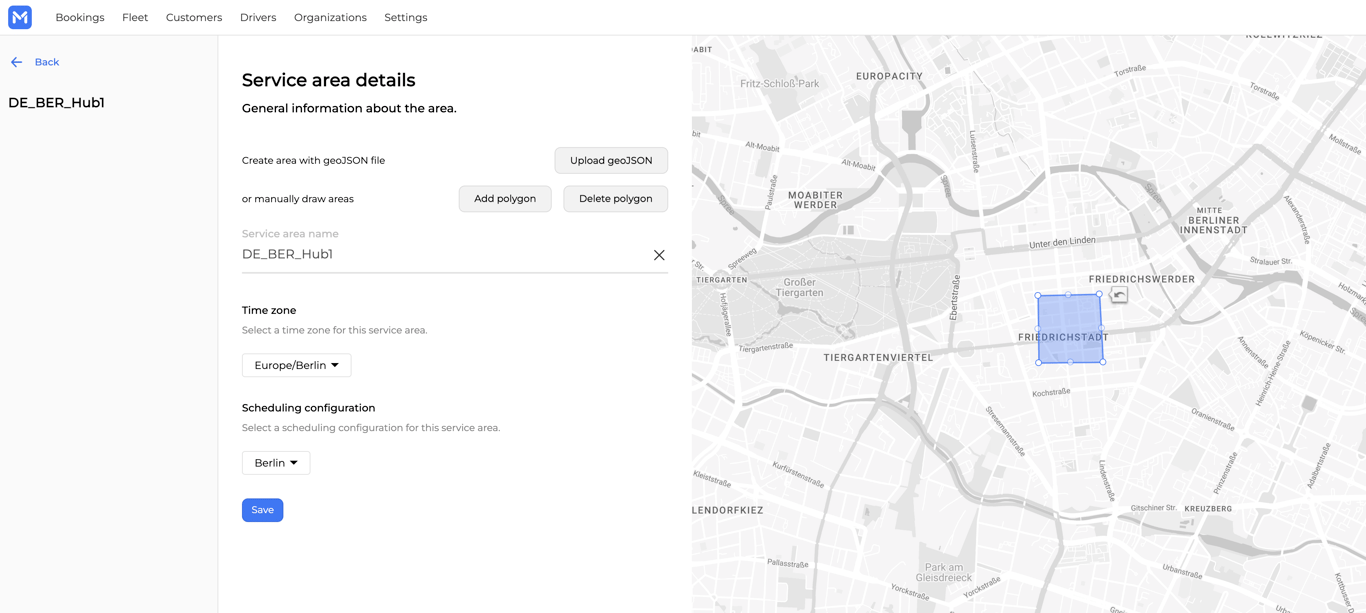Click the polygon's bottom-left corner handle
This screenshot has height=613, width=1366.
pos(1039,363)
